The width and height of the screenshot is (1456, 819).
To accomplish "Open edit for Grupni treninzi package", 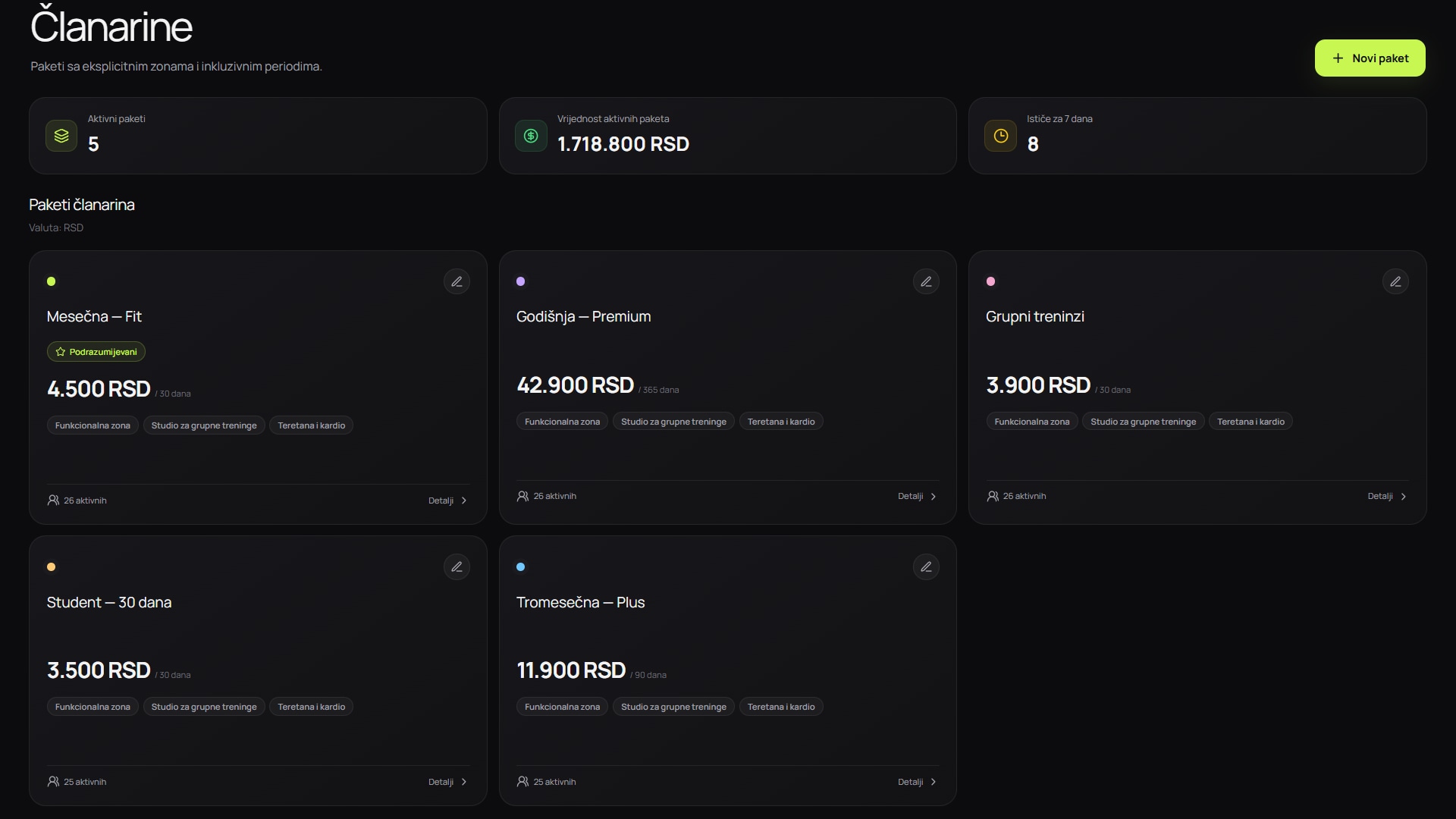I will (x=1395, y=282).
